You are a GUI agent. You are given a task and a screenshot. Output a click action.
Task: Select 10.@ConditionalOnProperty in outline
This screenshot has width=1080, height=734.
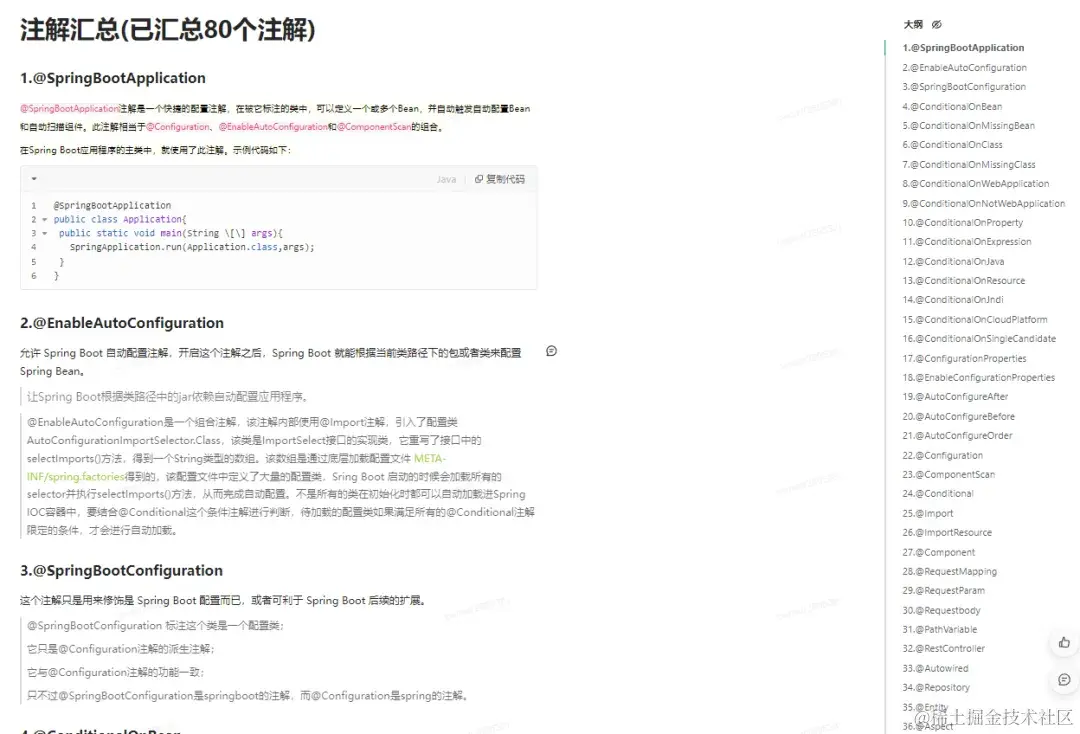(962, 222)
